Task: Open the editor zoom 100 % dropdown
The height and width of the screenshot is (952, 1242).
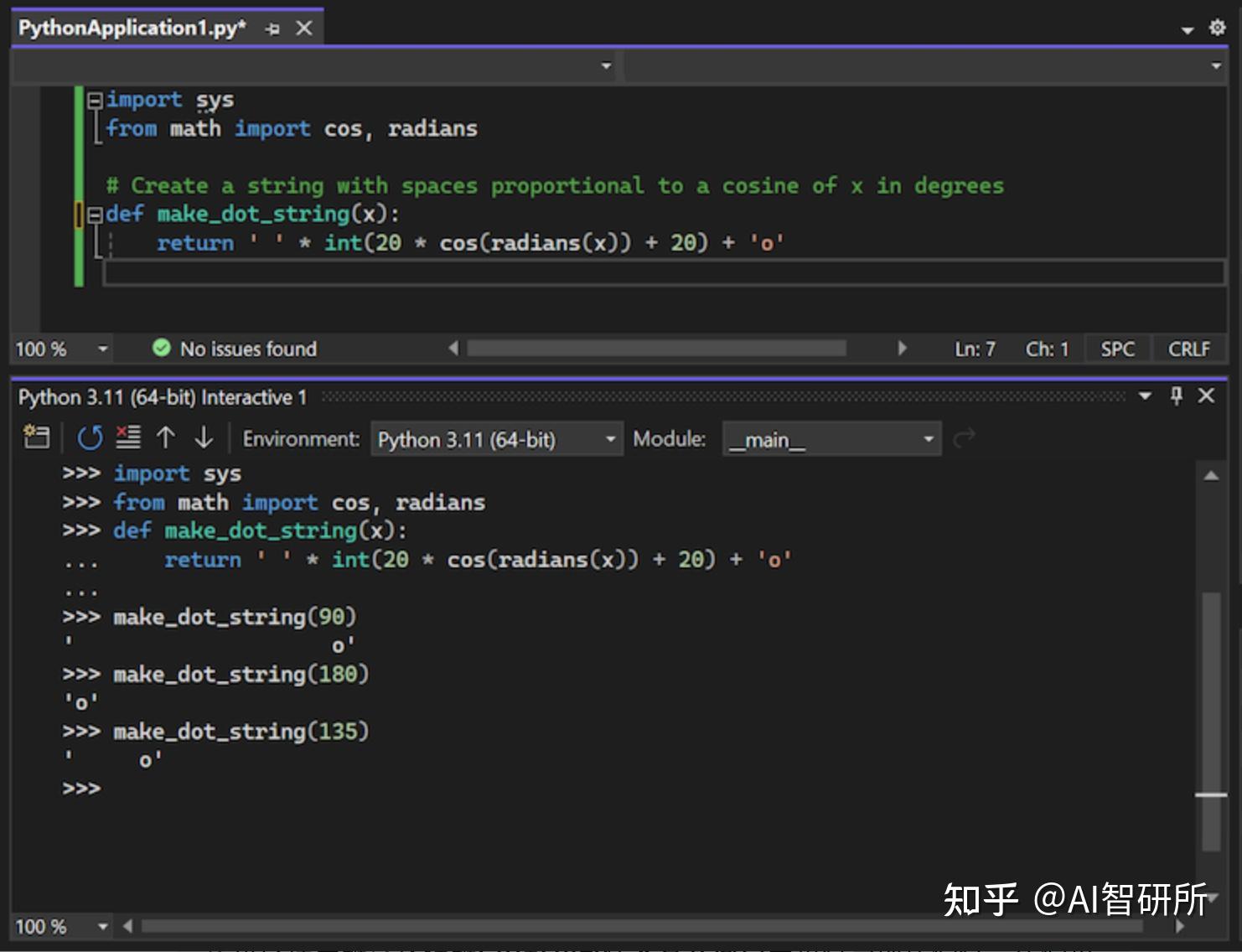Action: [x=102, y=349]
